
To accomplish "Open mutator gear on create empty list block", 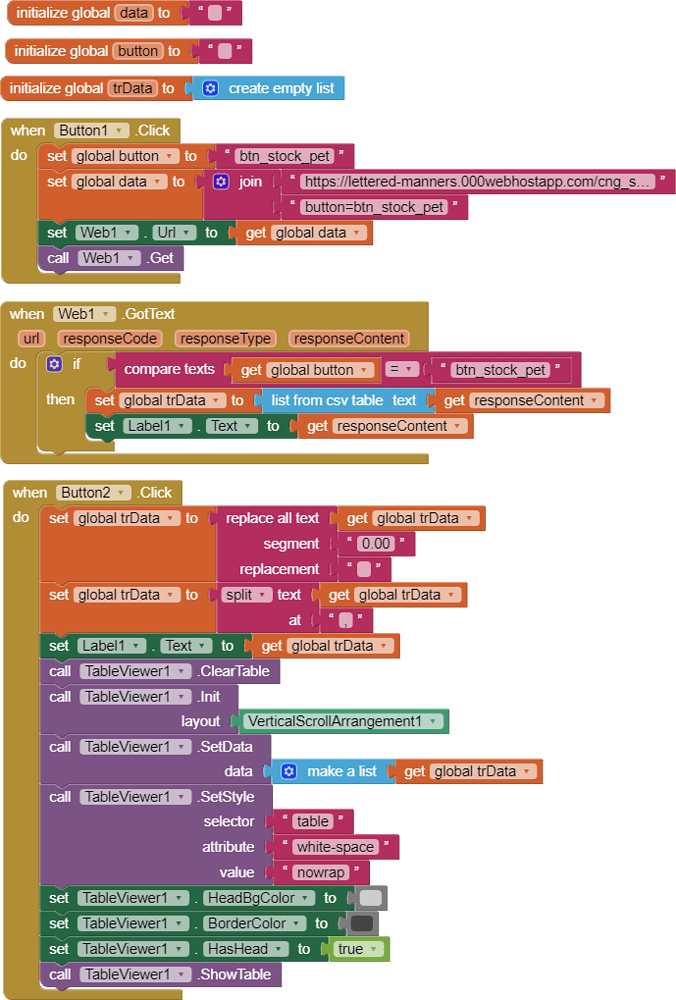I will click(210, 88).
